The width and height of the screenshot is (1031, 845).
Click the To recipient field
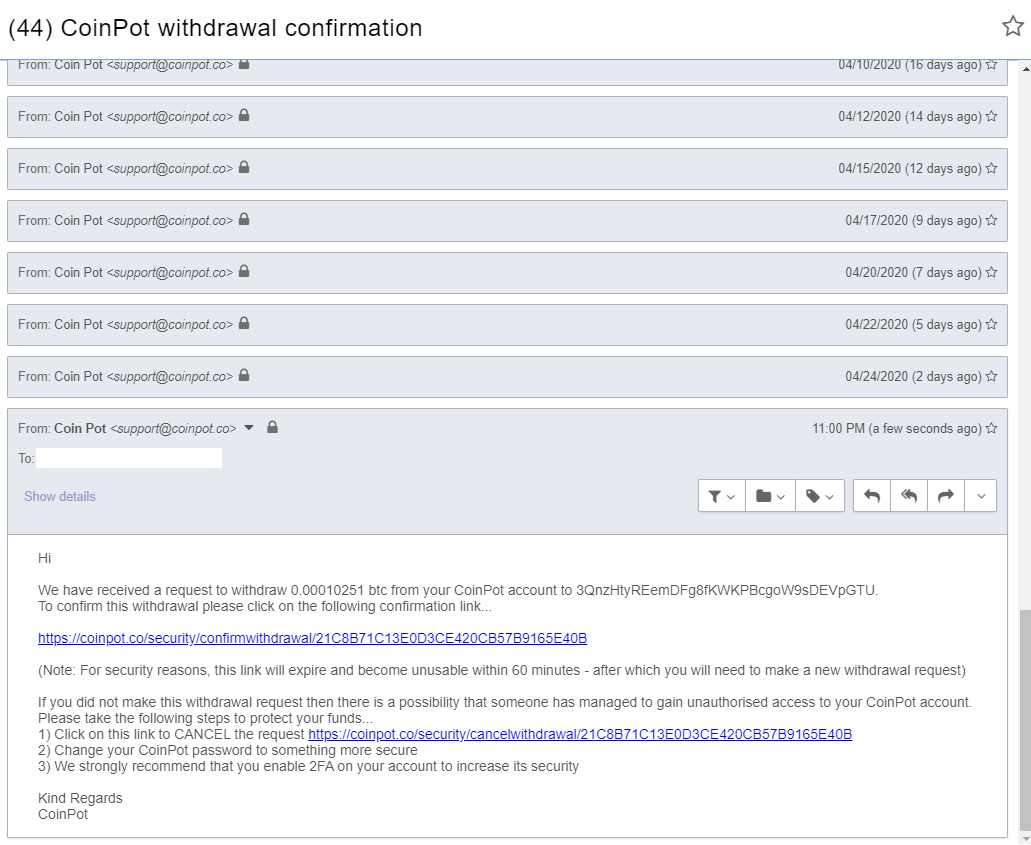[129, 458]
